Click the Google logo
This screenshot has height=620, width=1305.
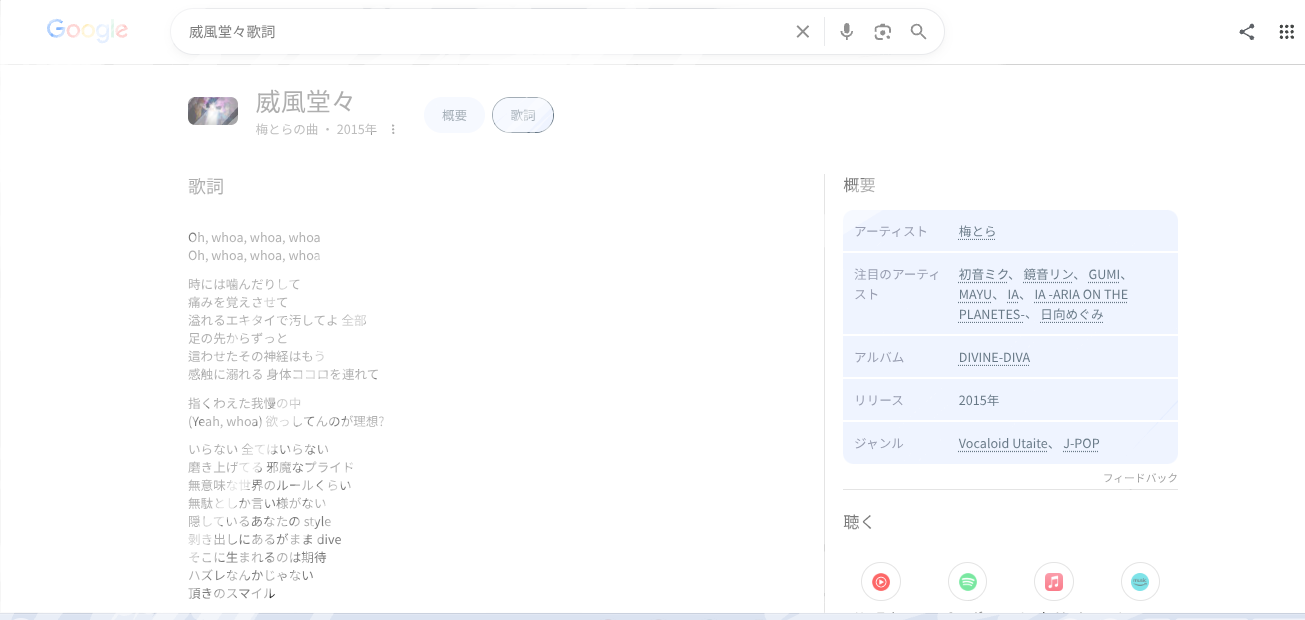click(x=87, y=31)
